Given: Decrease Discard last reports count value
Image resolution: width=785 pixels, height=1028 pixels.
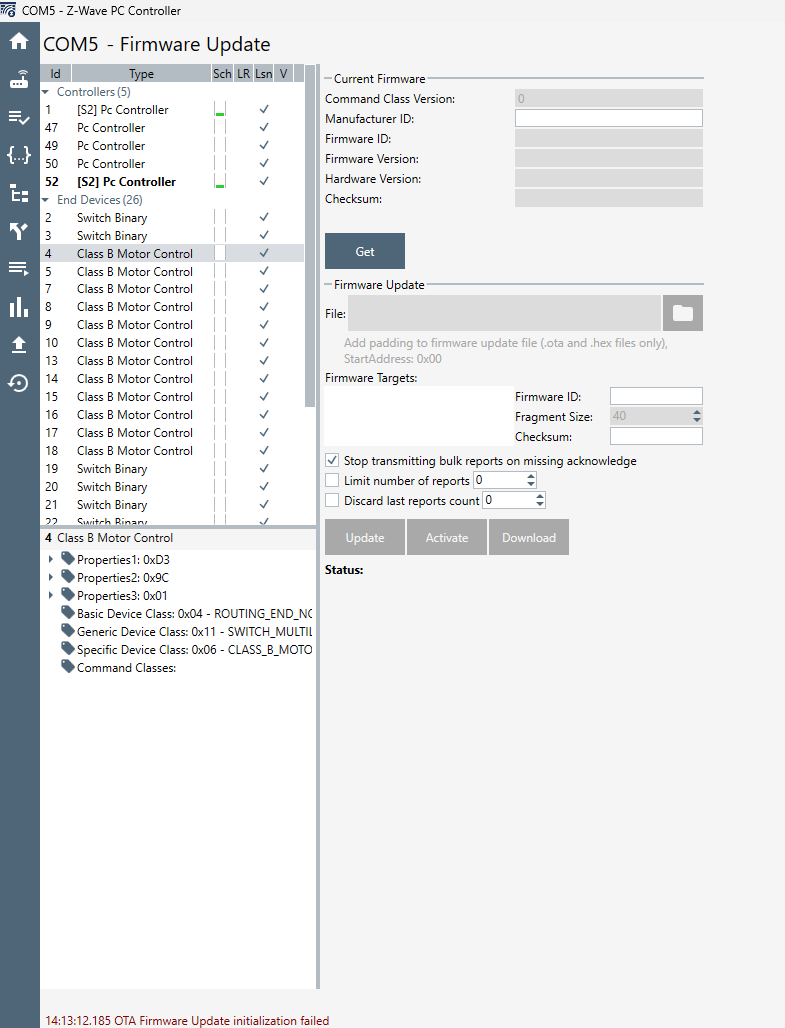Looking at the screenshot, I should pos(540,504).
